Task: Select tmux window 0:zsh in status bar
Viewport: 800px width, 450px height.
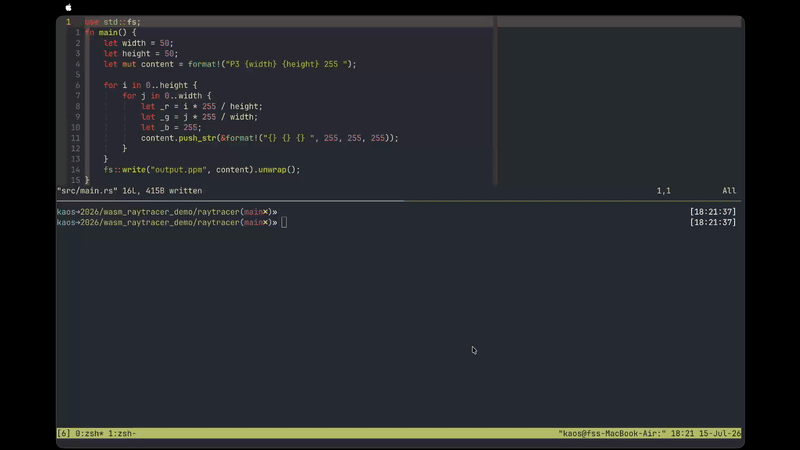Action: [x=89, y=433]
